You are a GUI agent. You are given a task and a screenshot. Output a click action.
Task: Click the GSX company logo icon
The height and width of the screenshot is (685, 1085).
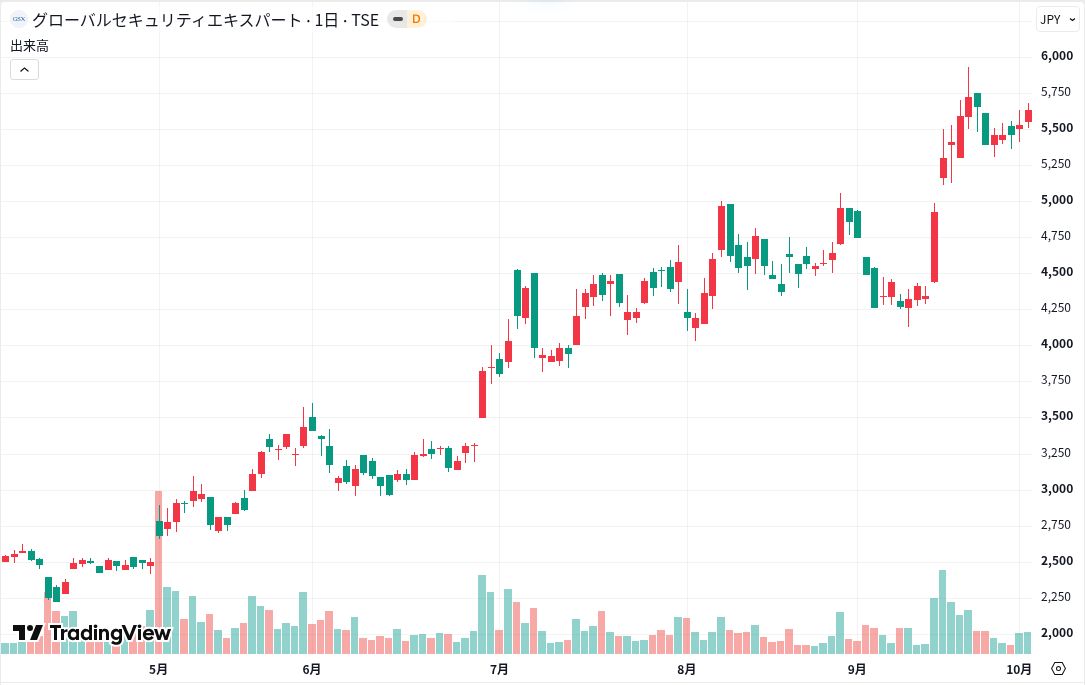tap(19, 20)
